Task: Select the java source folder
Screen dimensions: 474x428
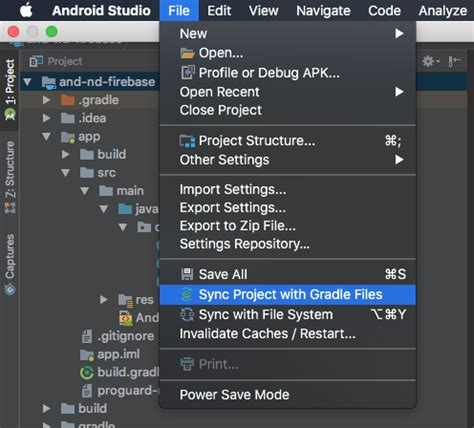Action: tap(138, 209)
